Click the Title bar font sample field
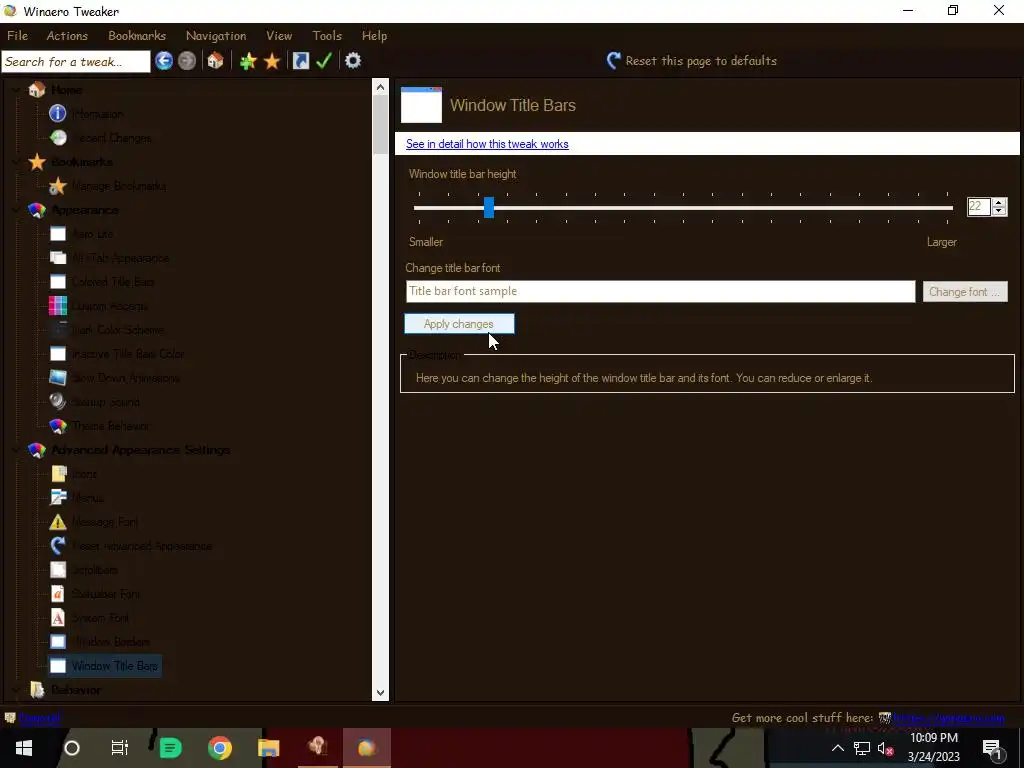The width and height of the screenshot is (1024, 768). coord(660,291)
